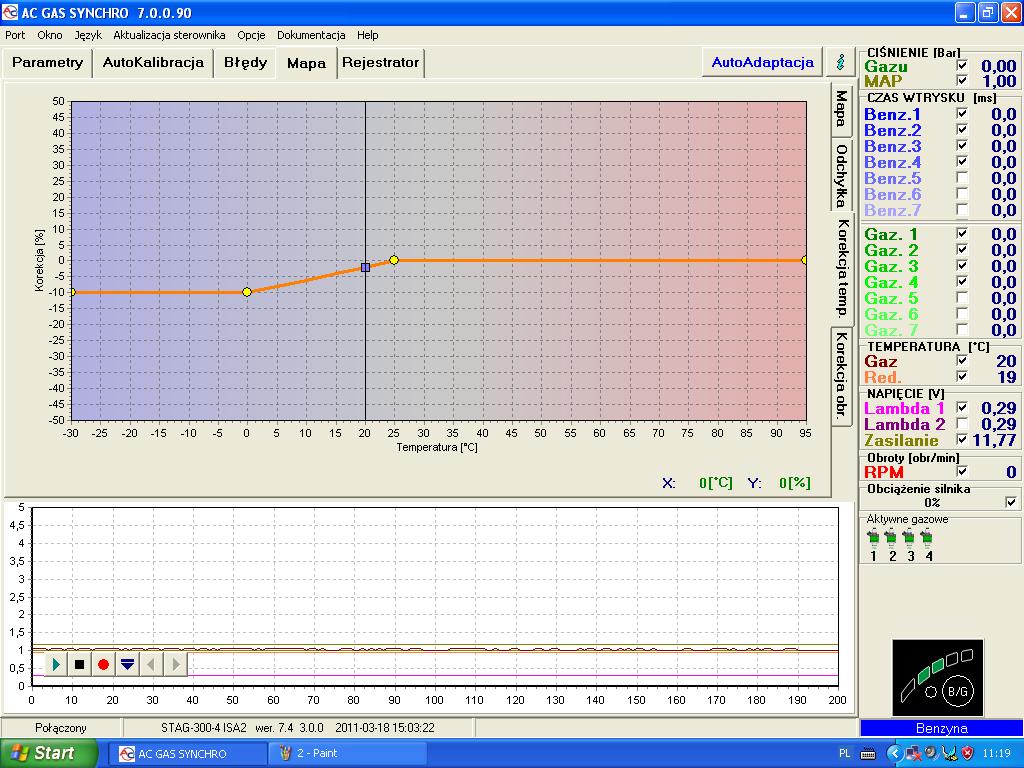
Task: Uncheck the Benz.4 checkbox
Action: click(961, 161)
